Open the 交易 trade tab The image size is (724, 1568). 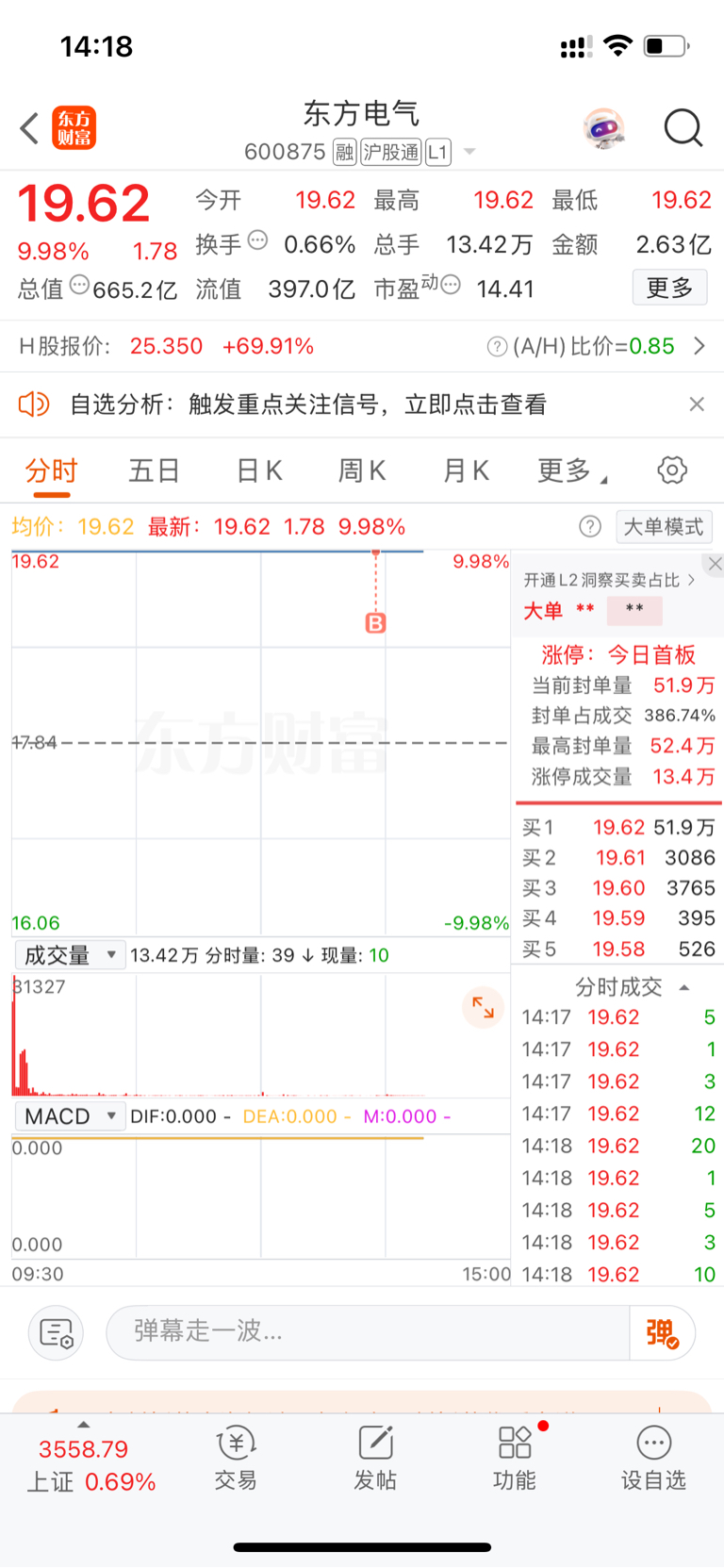(236, 1459)
